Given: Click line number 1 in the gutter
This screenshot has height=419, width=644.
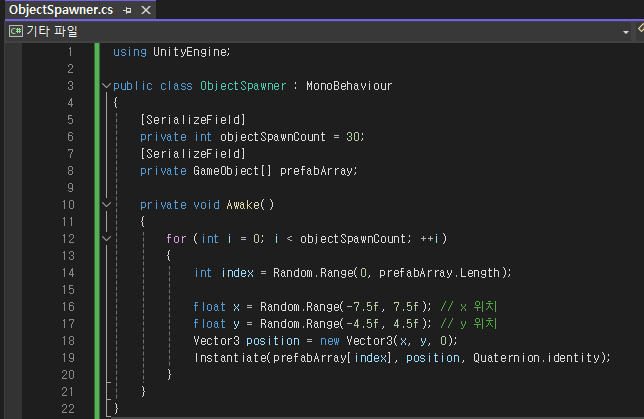Looking at the screenshot, I should pyautogui.click(x=70, y=52).
